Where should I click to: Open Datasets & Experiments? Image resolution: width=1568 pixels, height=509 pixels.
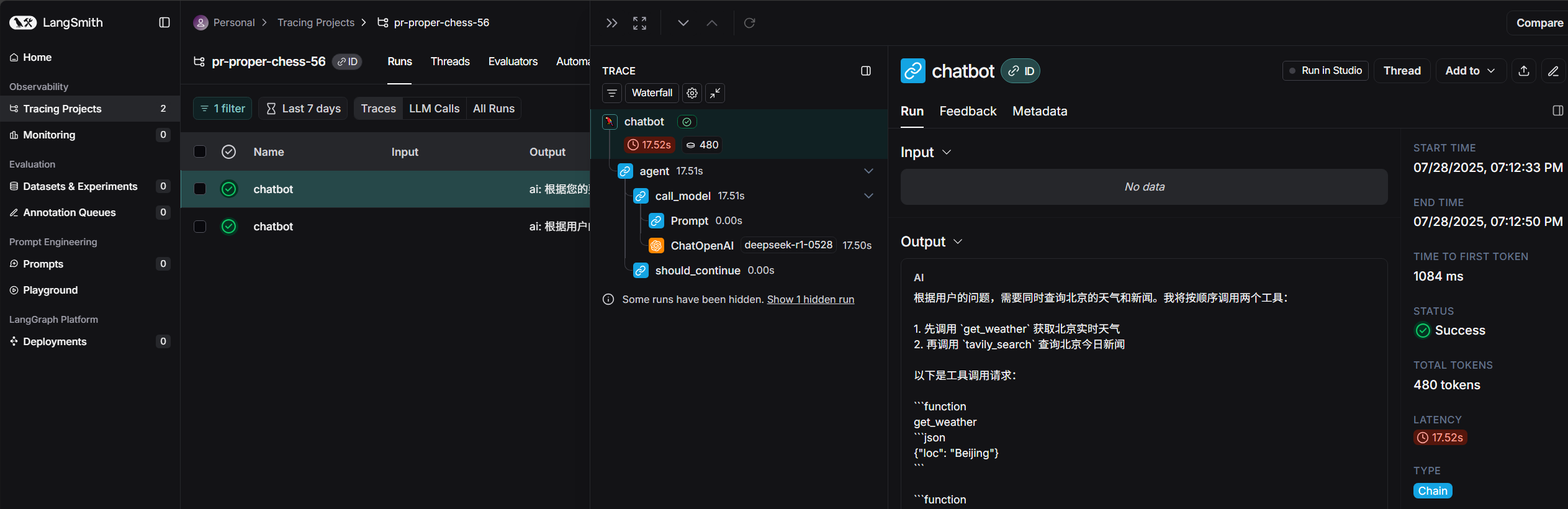89,186
